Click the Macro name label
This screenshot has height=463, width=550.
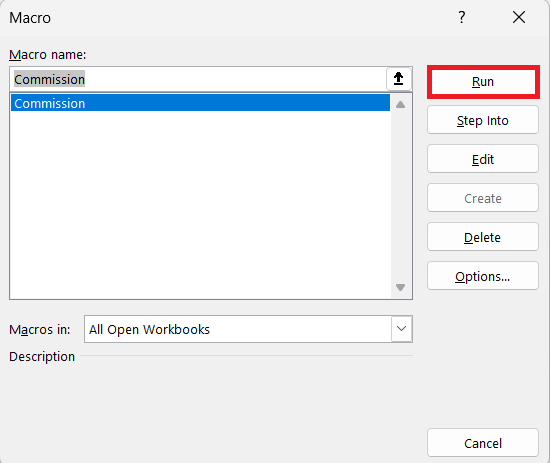pos(47,55)
